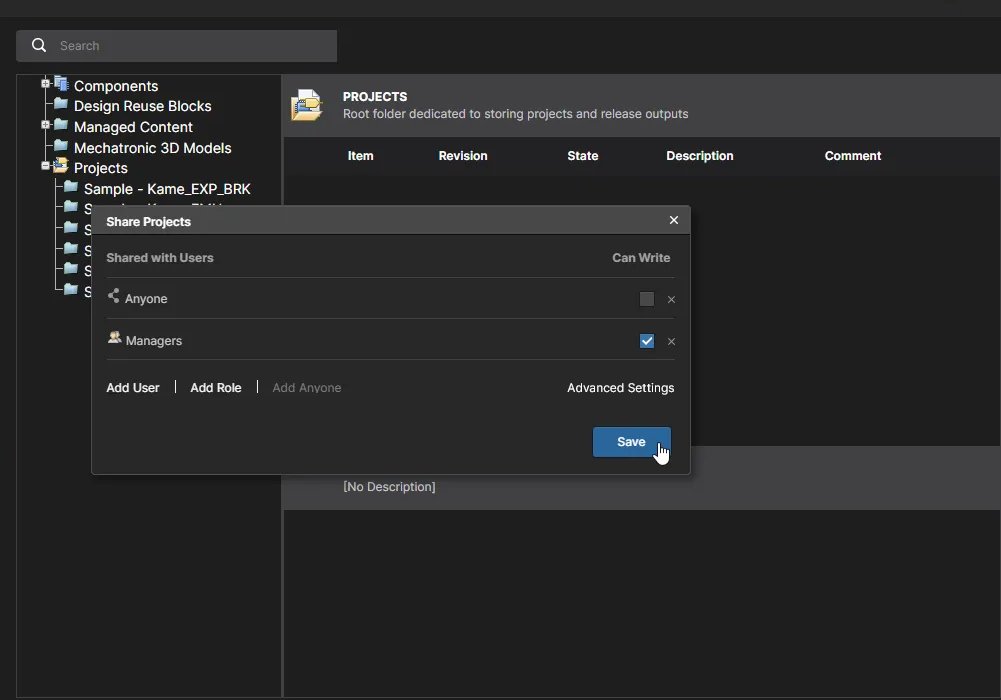Click the Add User link

[133, 388]
